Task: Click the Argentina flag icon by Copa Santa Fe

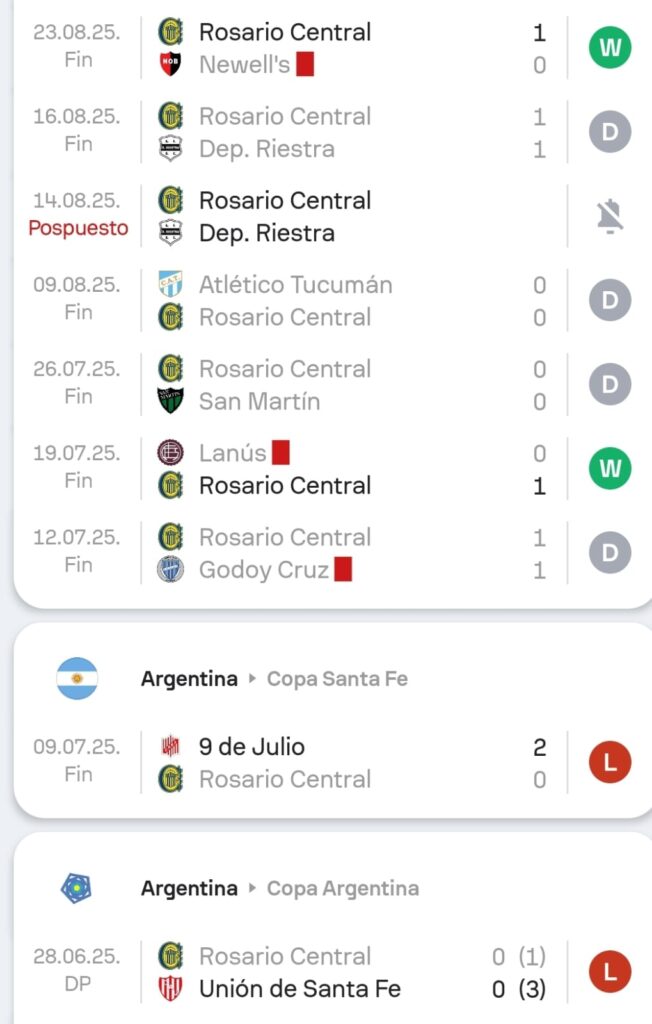Action: click(x=77, y=678)
